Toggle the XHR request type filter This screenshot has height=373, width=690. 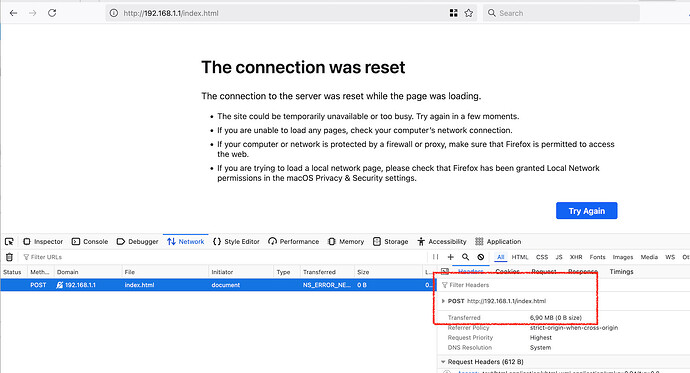[576, 257]
